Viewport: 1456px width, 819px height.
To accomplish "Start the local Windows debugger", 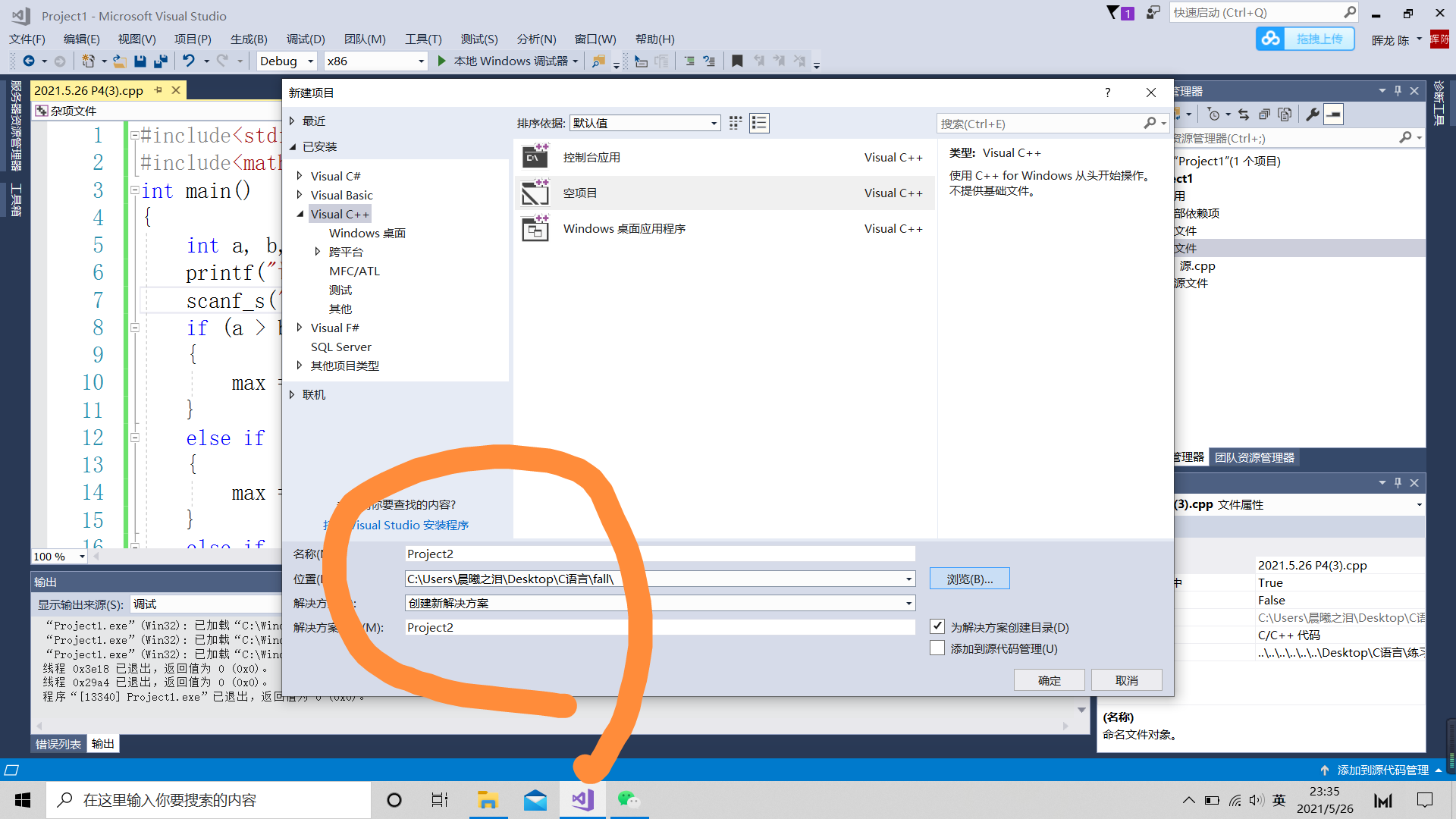I will (442, 61).
